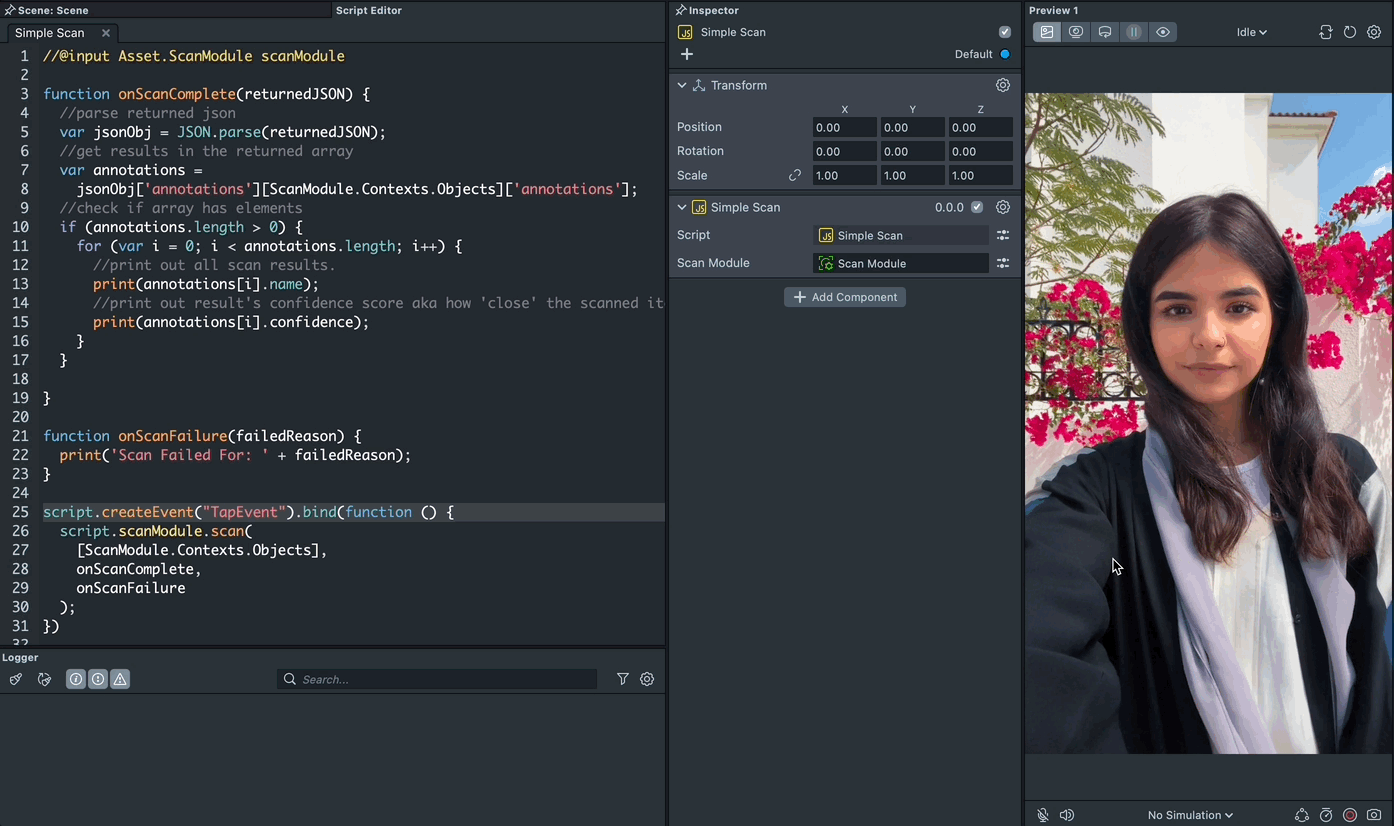The height and width of the screenshot is (826, 1394).
Task: Select the Script Editor panel tab
Action: 368,10
